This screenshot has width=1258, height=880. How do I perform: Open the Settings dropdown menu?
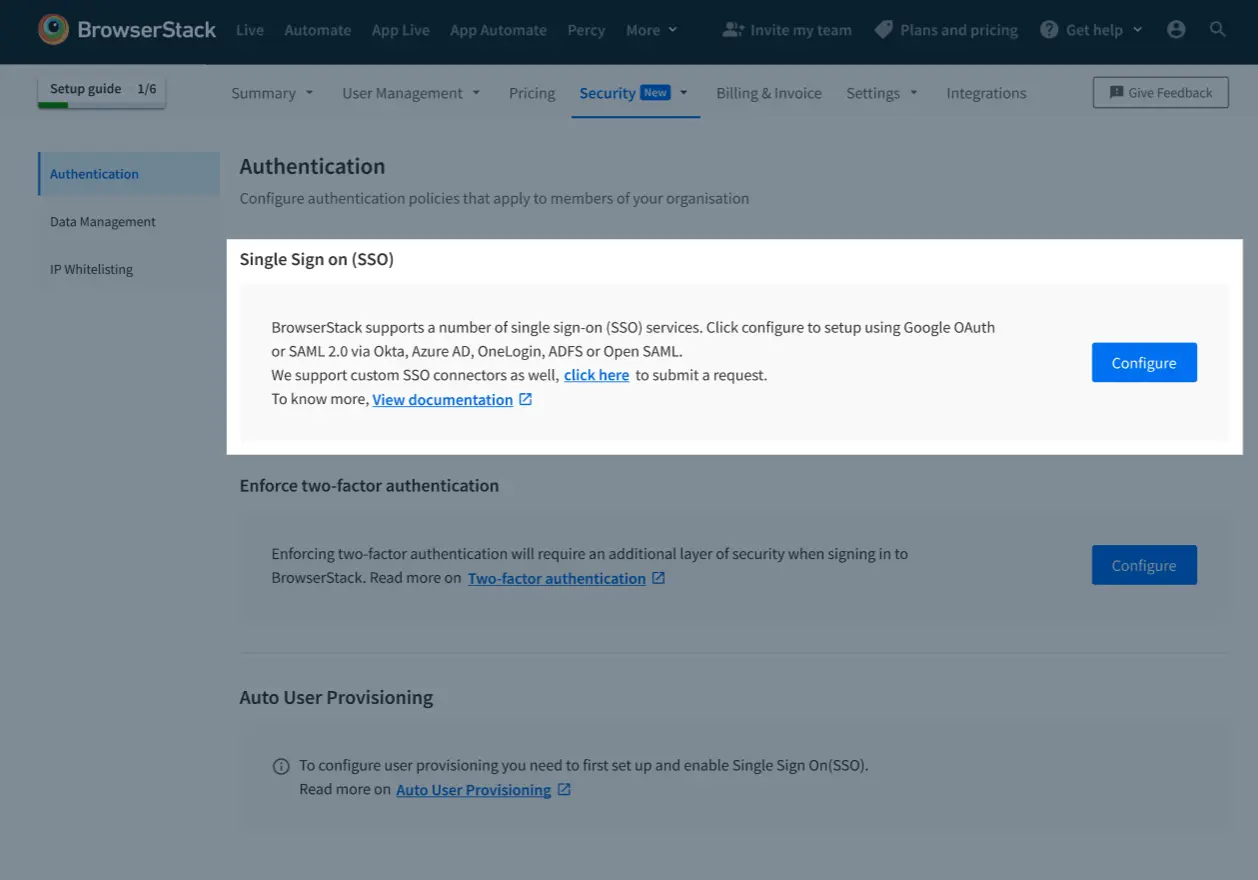[881, 93]
